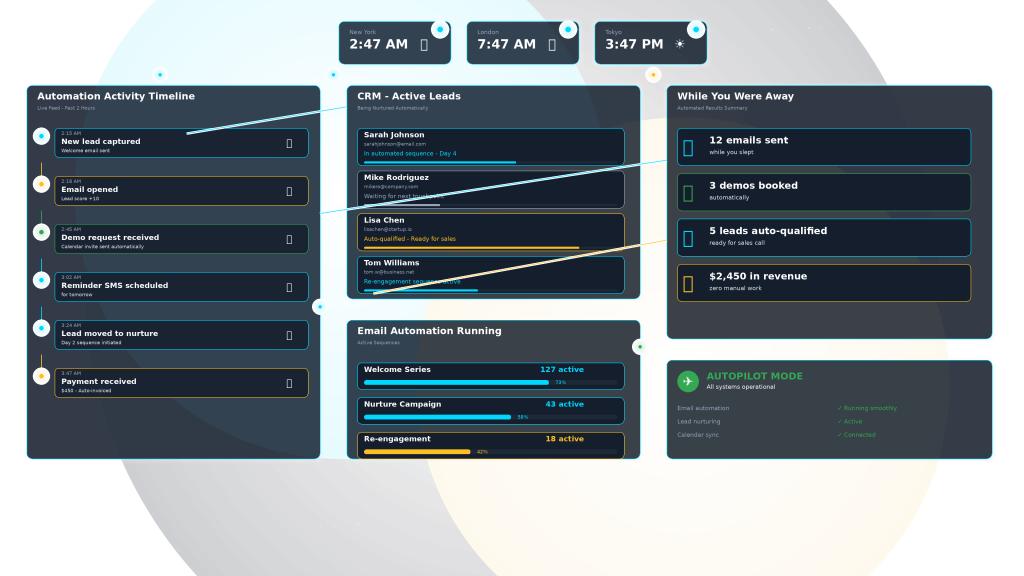Open the Tom Williams lead entry
Viewport: 1024px width, 576px height.
[490, 274]
